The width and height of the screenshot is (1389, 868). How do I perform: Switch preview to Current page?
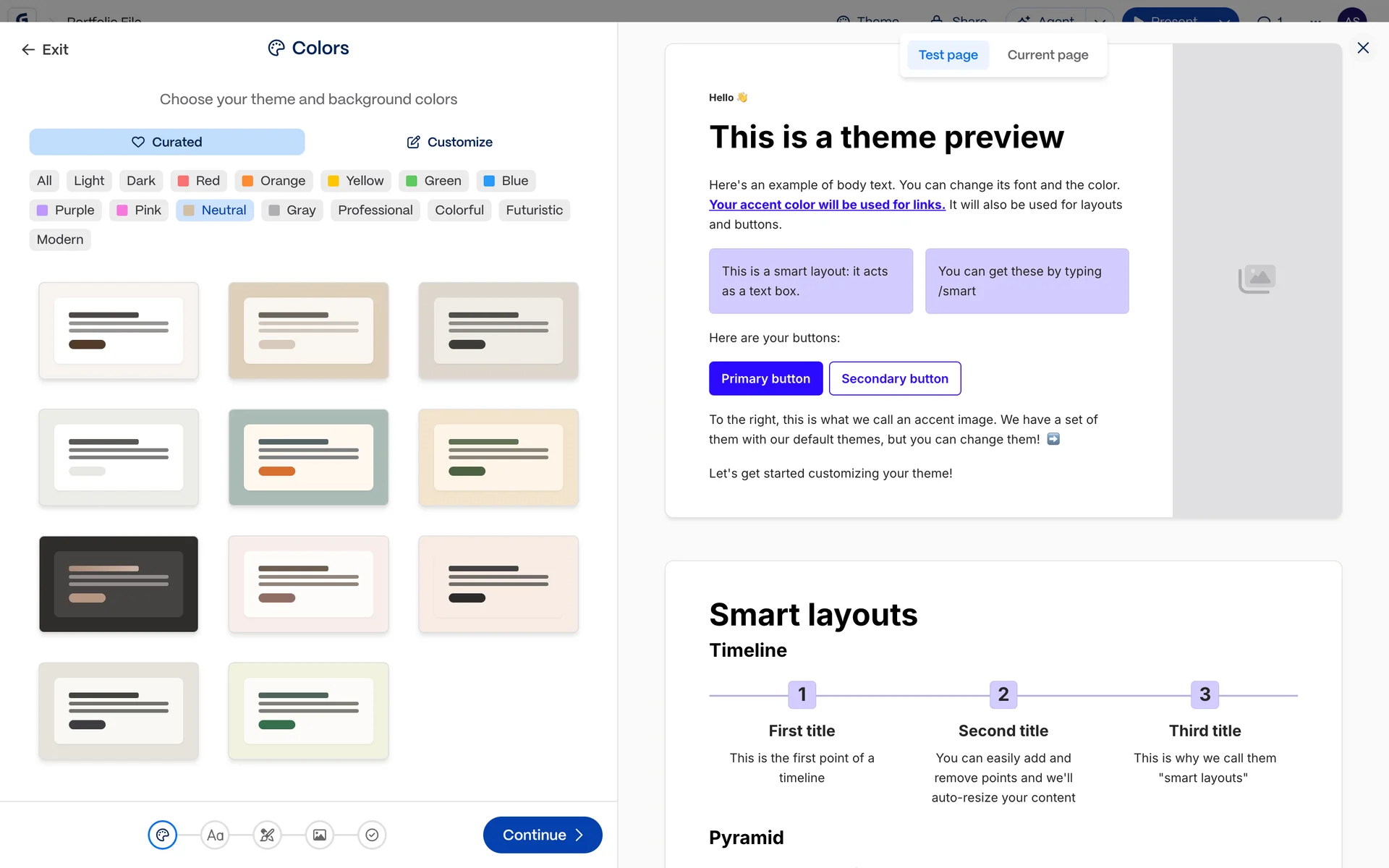(1047, 55)
